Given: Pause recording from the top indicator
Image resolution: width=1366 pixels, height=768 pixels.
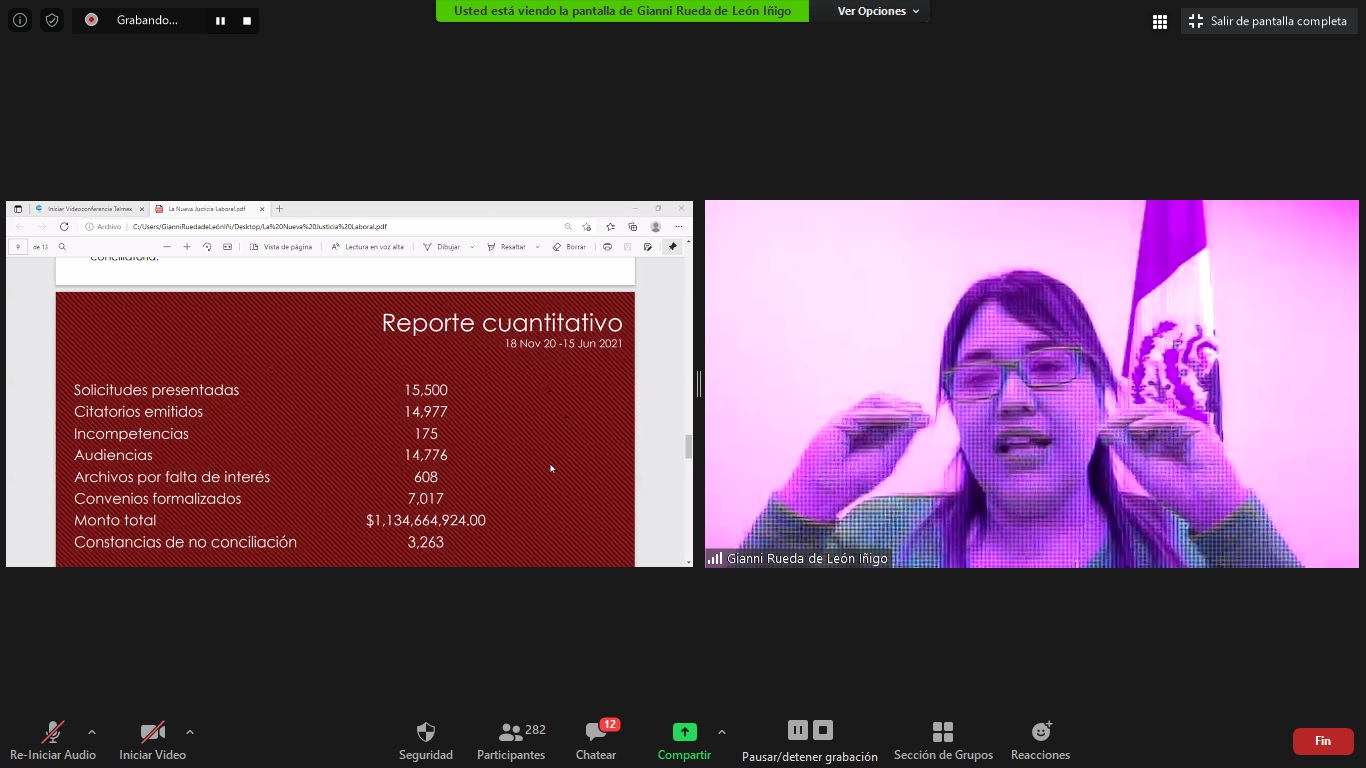Looking at the screenshot, I should [x=220, y=20].
